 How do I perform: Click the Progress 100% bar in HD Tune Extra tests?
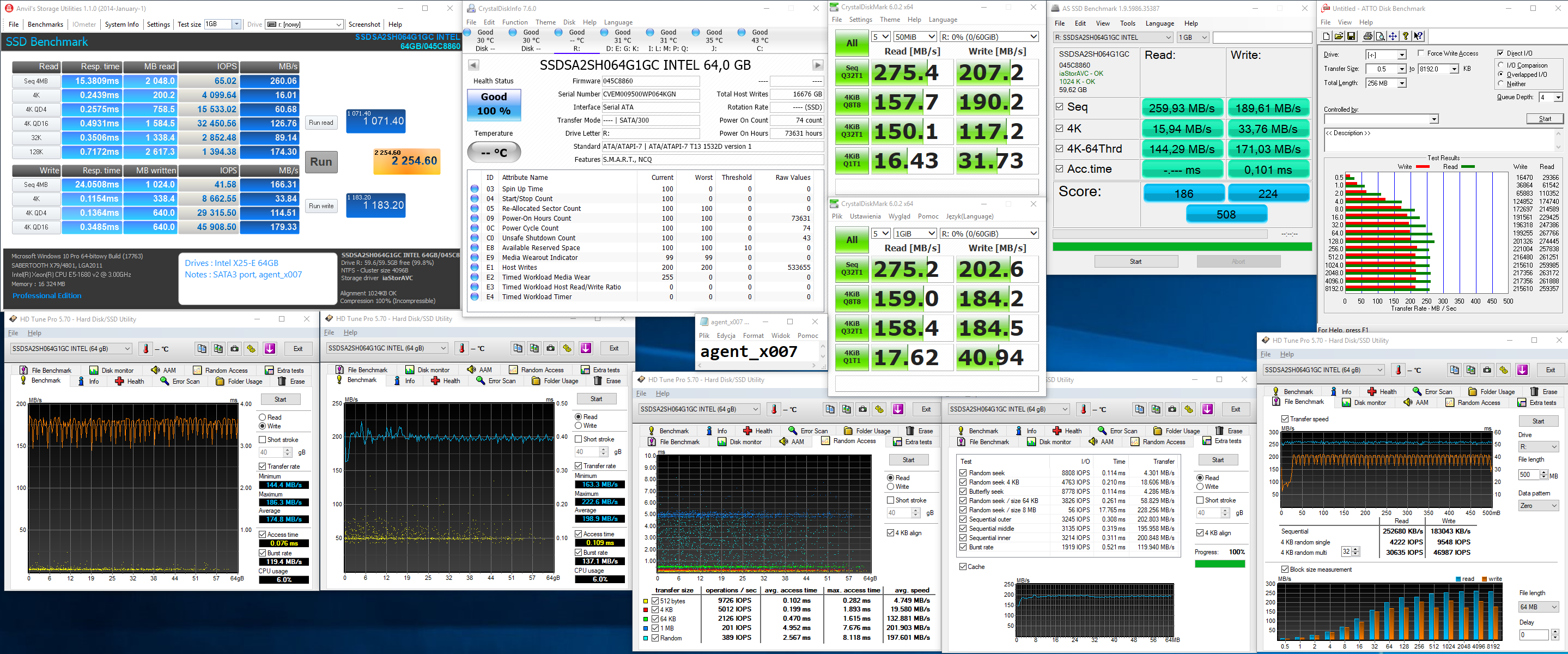point(1220,564)
